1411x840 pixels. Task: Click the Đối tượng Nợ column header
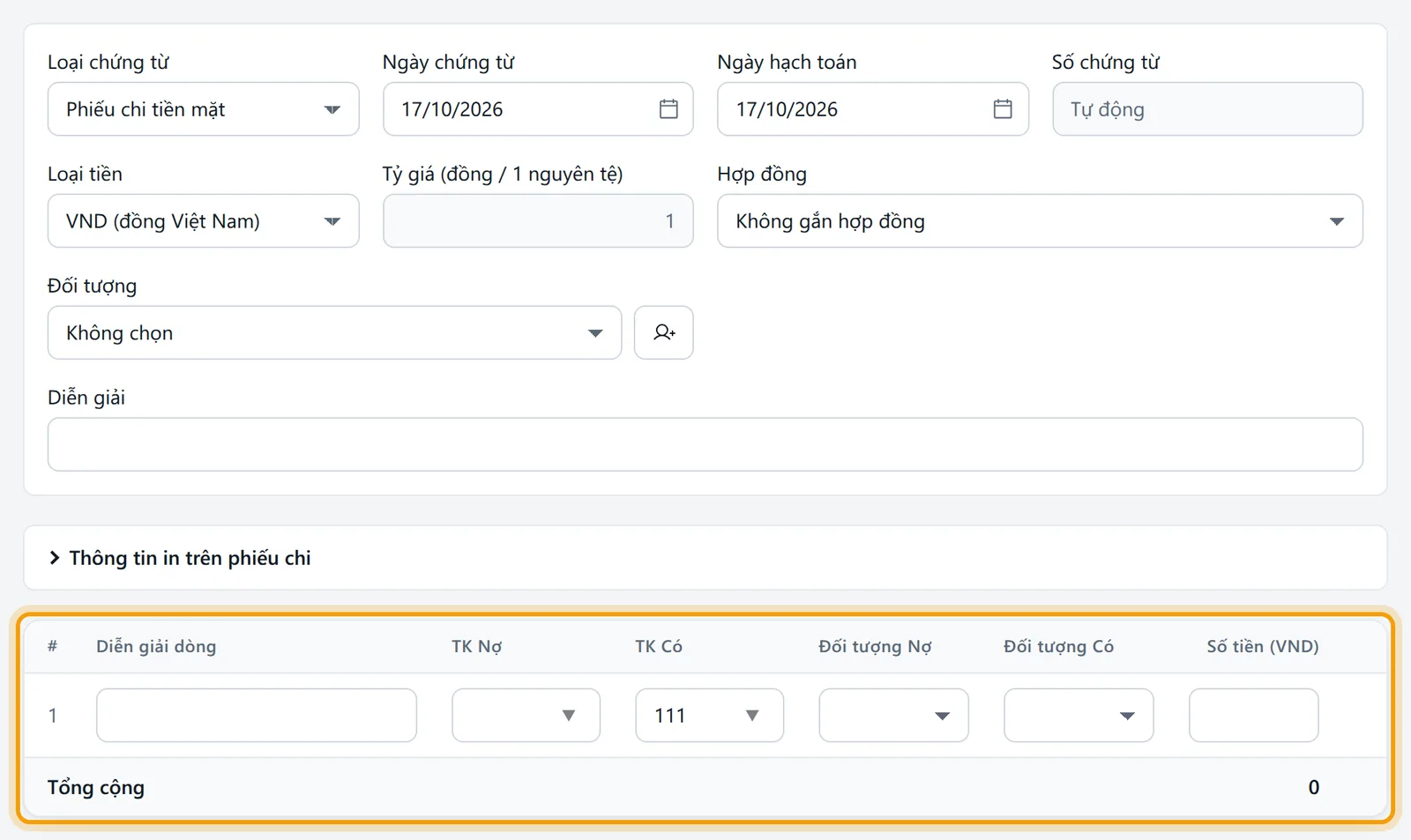[875, 646]
